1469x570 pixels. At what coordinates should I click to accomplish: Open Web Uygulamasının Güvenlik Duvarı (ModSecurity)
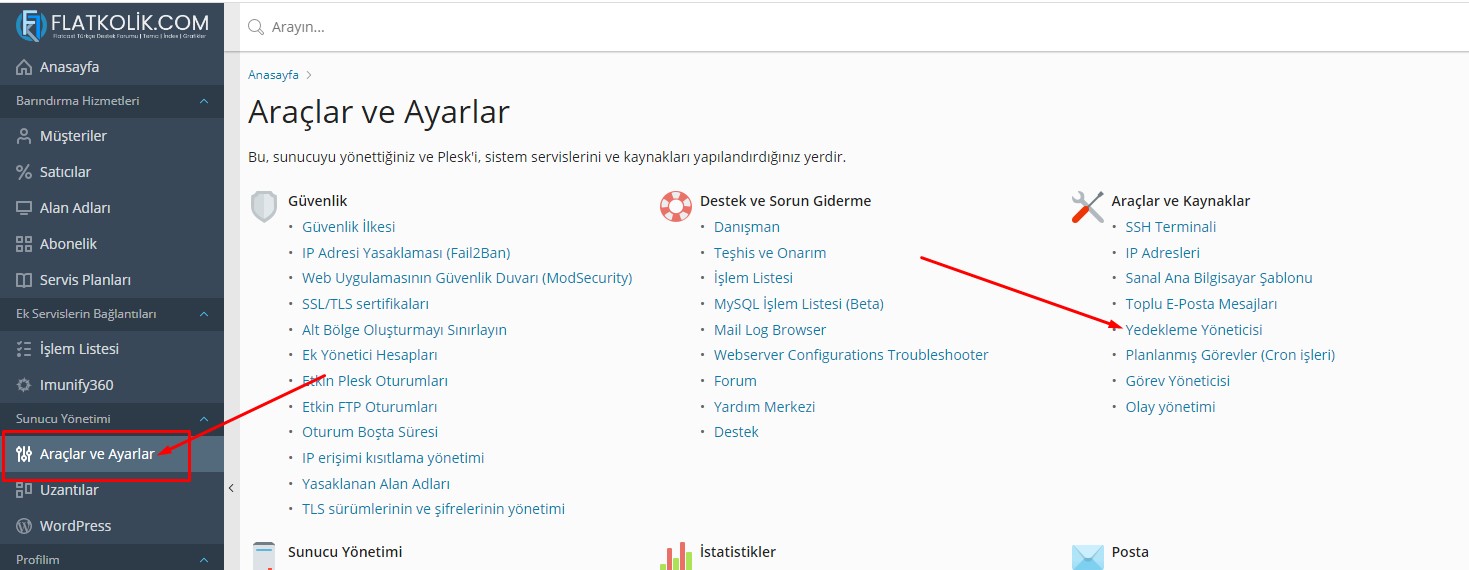[x=467, y=278]
